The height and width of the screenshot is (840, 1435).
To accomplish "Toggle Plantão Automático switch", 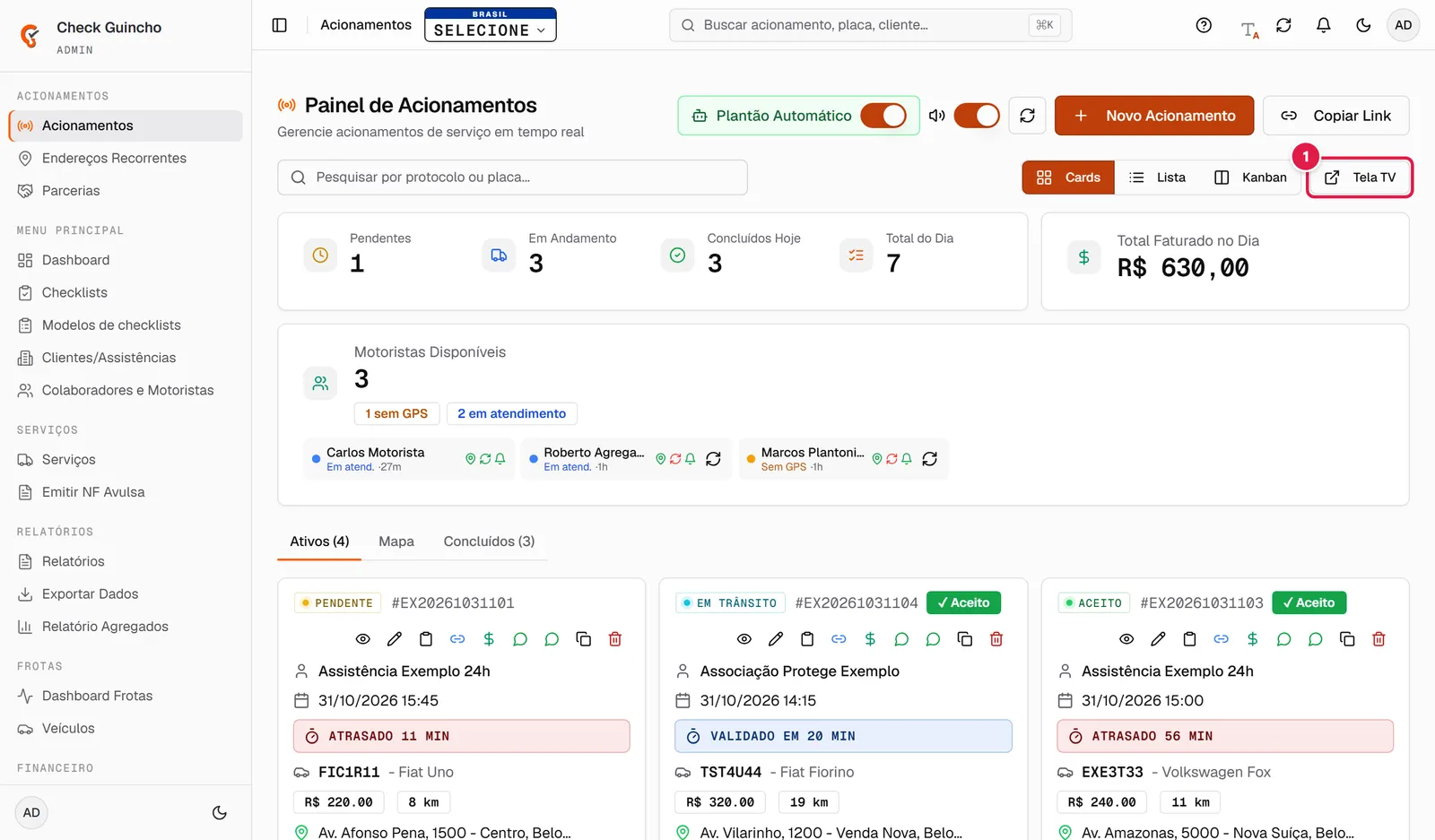I will pyautogui.click(x=883, y=116).
